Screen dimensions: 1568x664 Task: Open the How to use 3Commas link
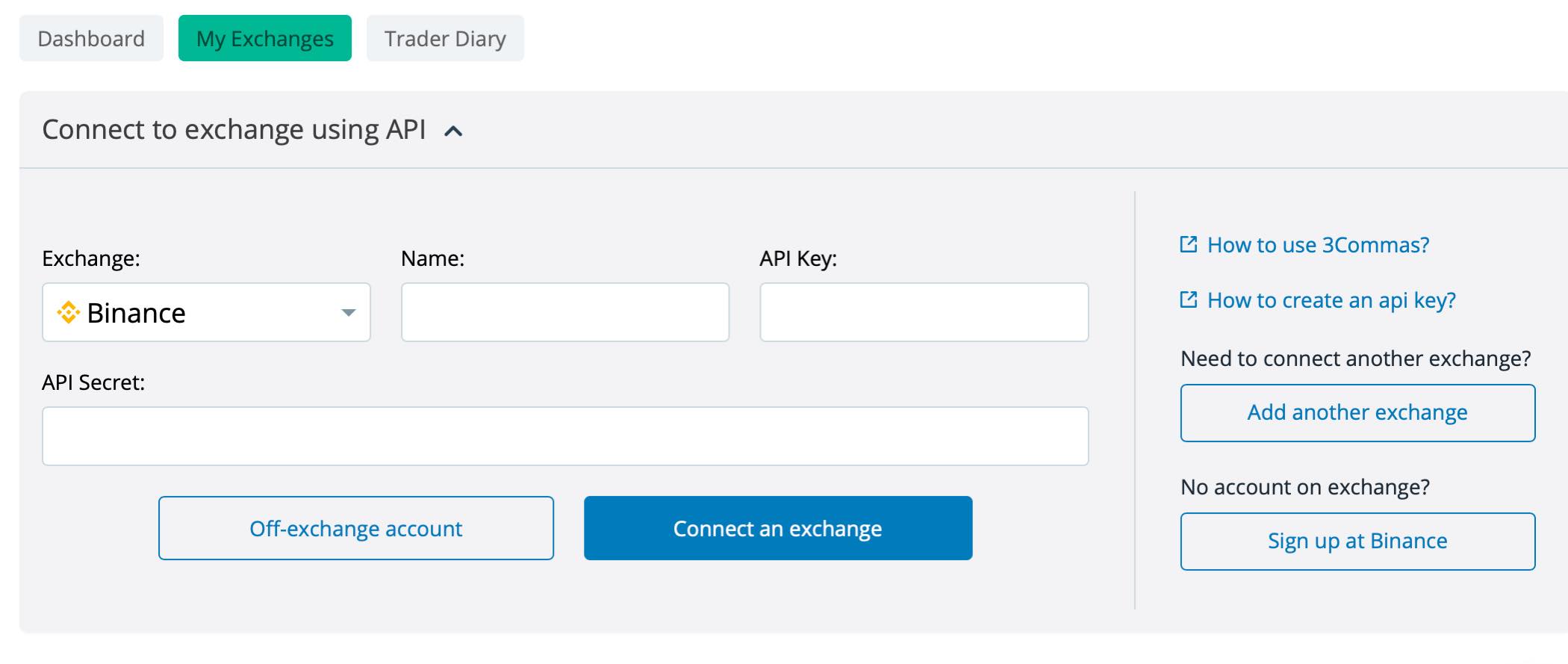click(1318, 245)
